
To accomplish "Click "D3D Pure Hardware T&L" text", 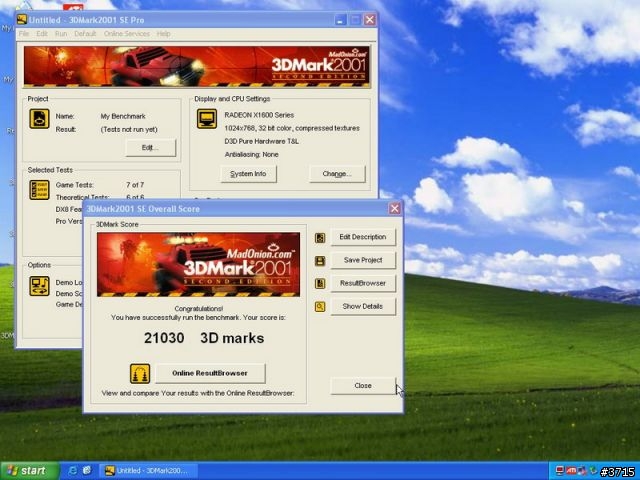I will 262,141.
